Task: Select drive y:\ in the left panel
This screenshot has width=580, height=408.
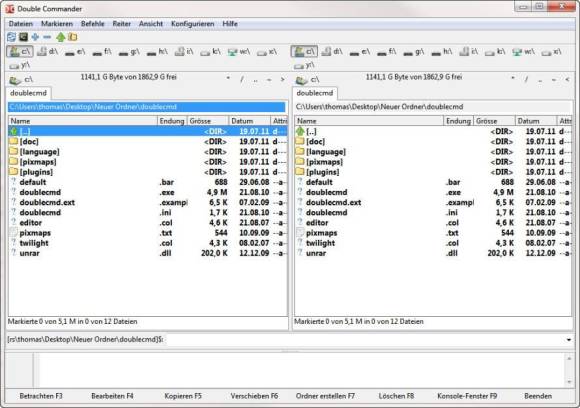Action: [20, 65]
